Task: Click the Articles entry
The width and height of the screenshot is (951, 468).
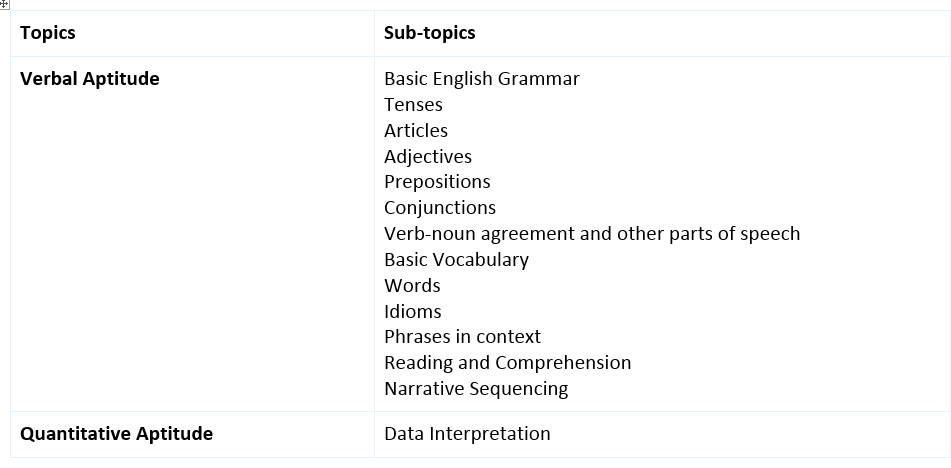Action: (x=415, y=131)
